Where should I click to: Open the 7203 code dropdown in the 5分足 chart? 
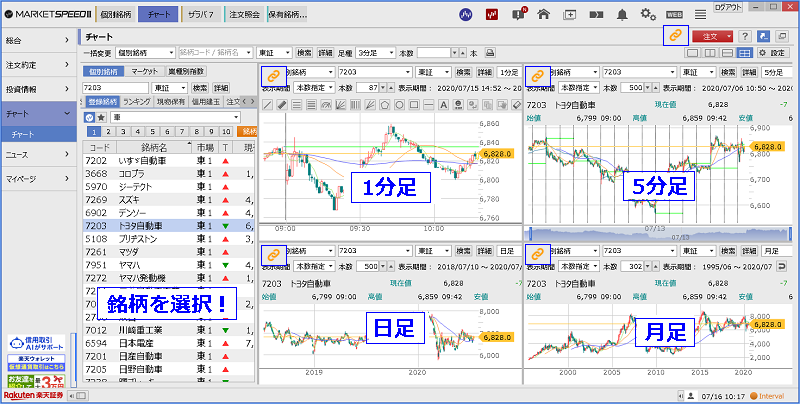639,72
